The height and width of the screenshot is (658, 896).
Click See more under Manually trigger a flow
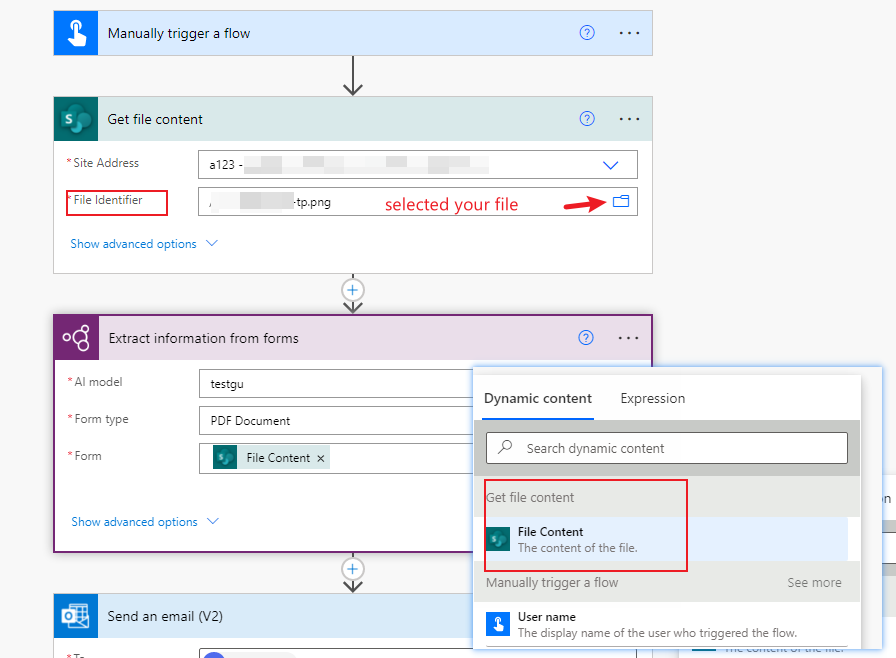[814, 583]
